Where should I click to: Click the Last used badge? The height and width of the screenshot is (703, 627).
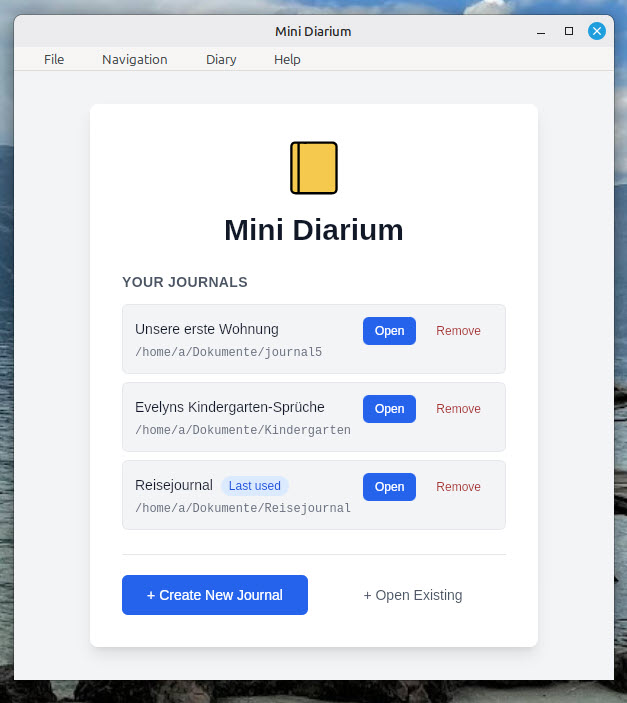tap(255, 486)
